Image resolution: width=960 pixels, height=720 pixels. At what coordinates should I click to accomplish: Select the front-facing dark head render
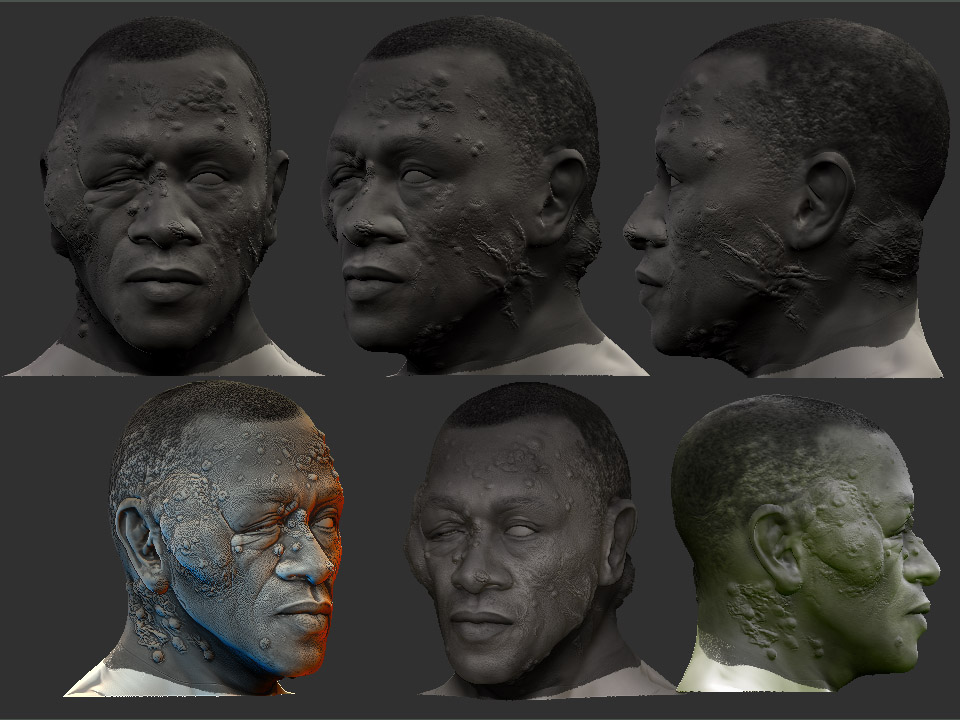click(164, 196)
